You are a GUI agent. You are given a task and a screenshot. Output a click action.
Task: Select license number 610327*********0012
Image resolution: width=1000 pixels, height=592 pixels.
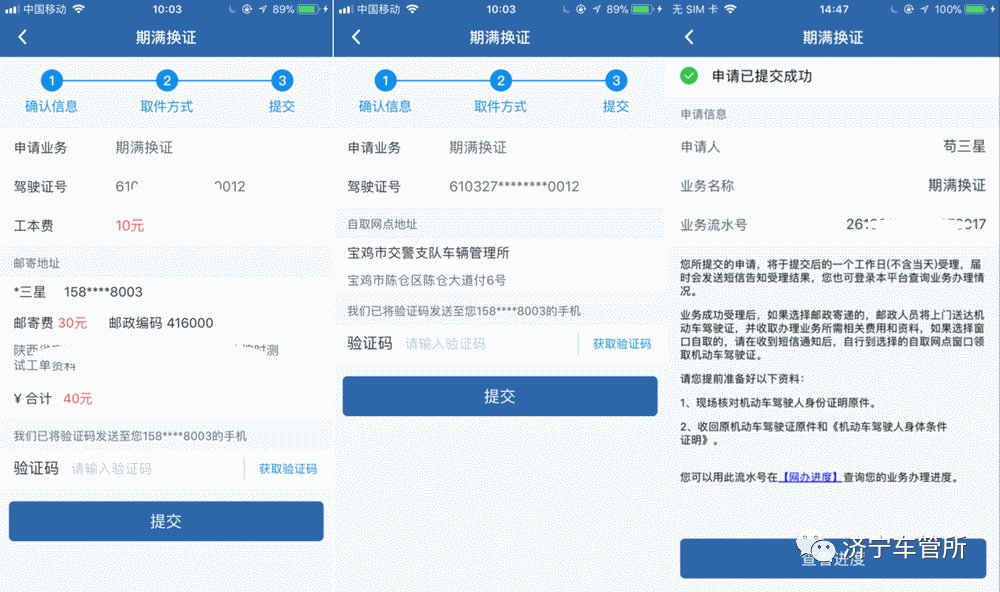tap(514, 186)
